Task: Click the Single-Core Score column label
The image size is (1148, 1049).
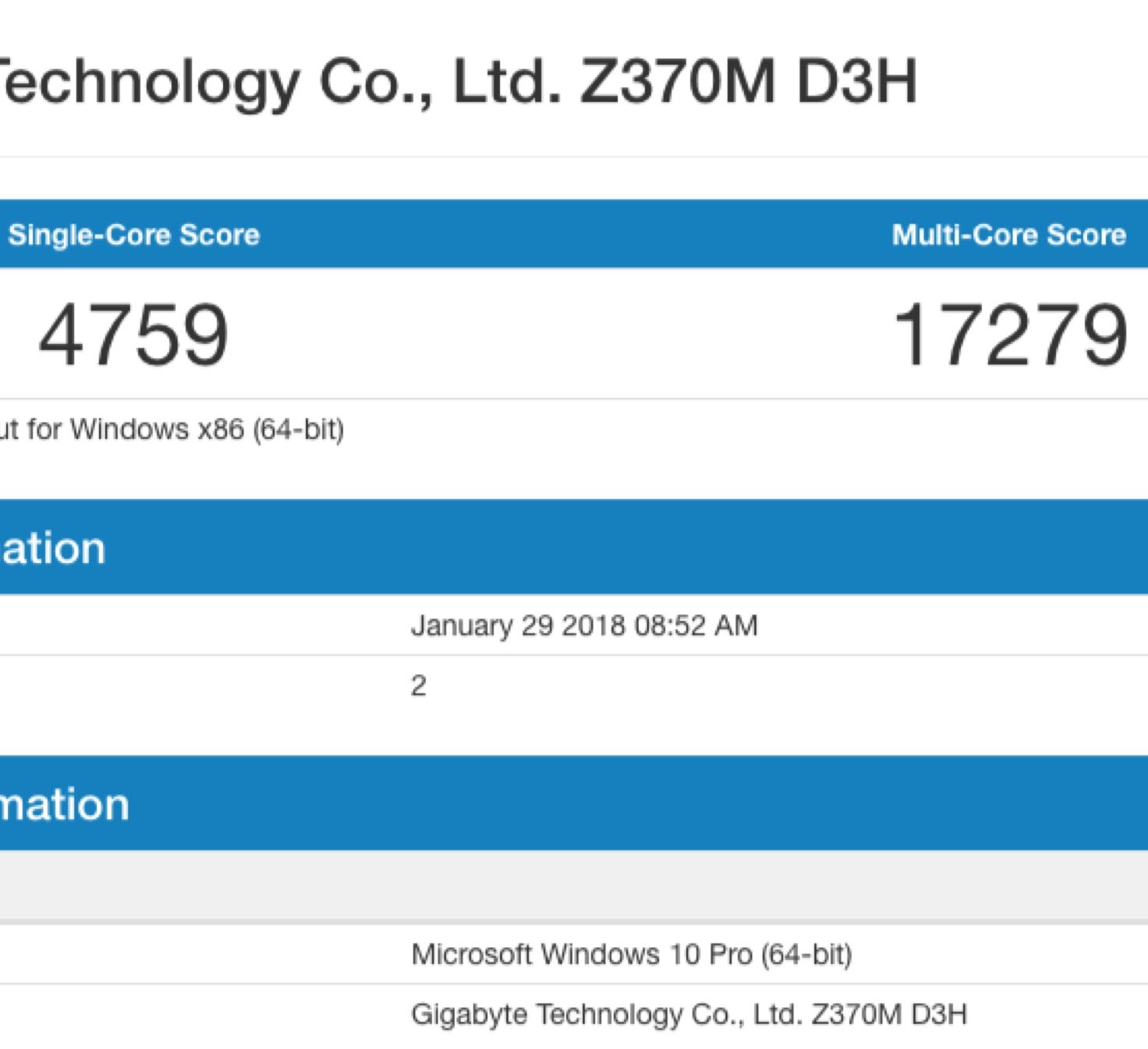Action: (x=134, y=235)
